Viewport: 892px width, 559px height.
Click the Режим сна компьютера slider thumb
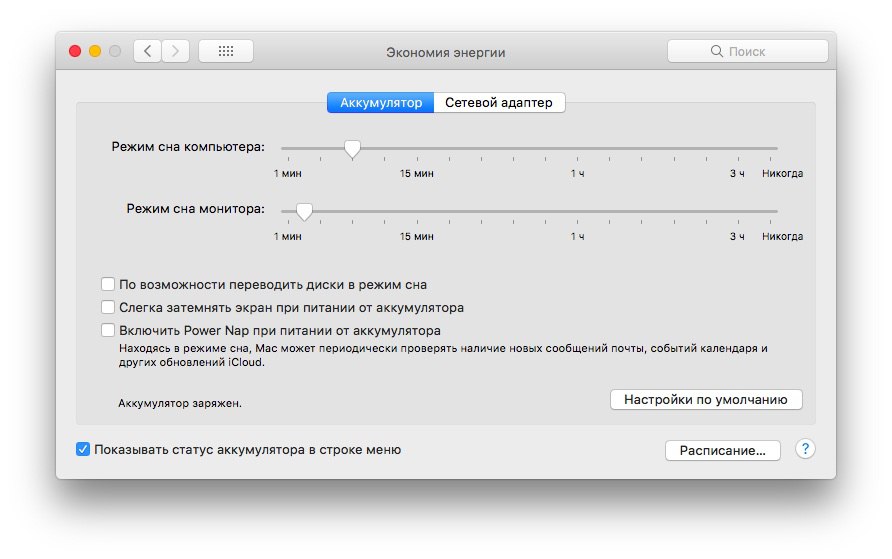click(x=352, y=149)
